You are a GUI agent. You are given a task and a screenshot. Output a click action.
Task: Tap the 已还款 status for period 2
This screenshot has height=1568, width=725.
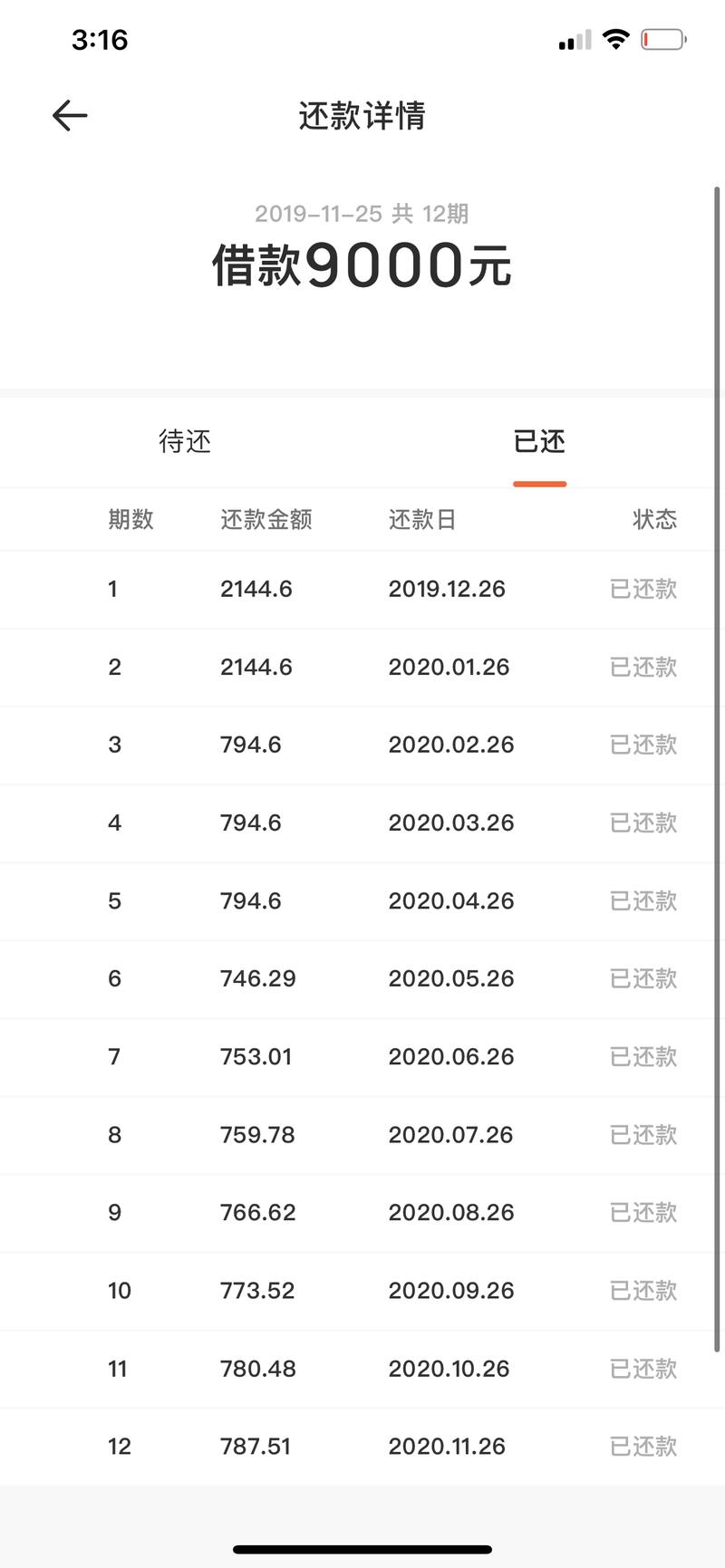tap(643, 667)
